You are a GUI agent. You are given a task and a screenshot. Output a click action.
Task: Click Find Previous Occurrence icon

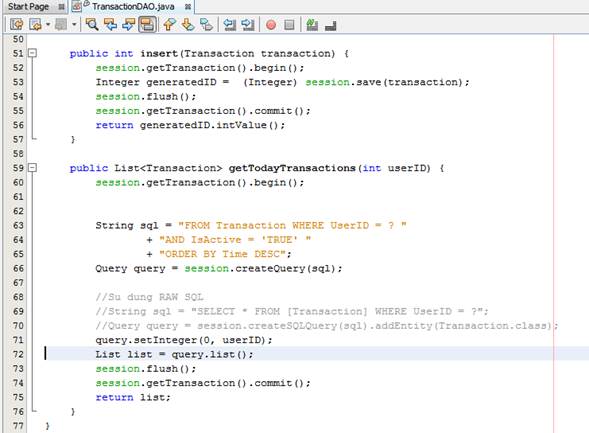(x=110, y=25)
